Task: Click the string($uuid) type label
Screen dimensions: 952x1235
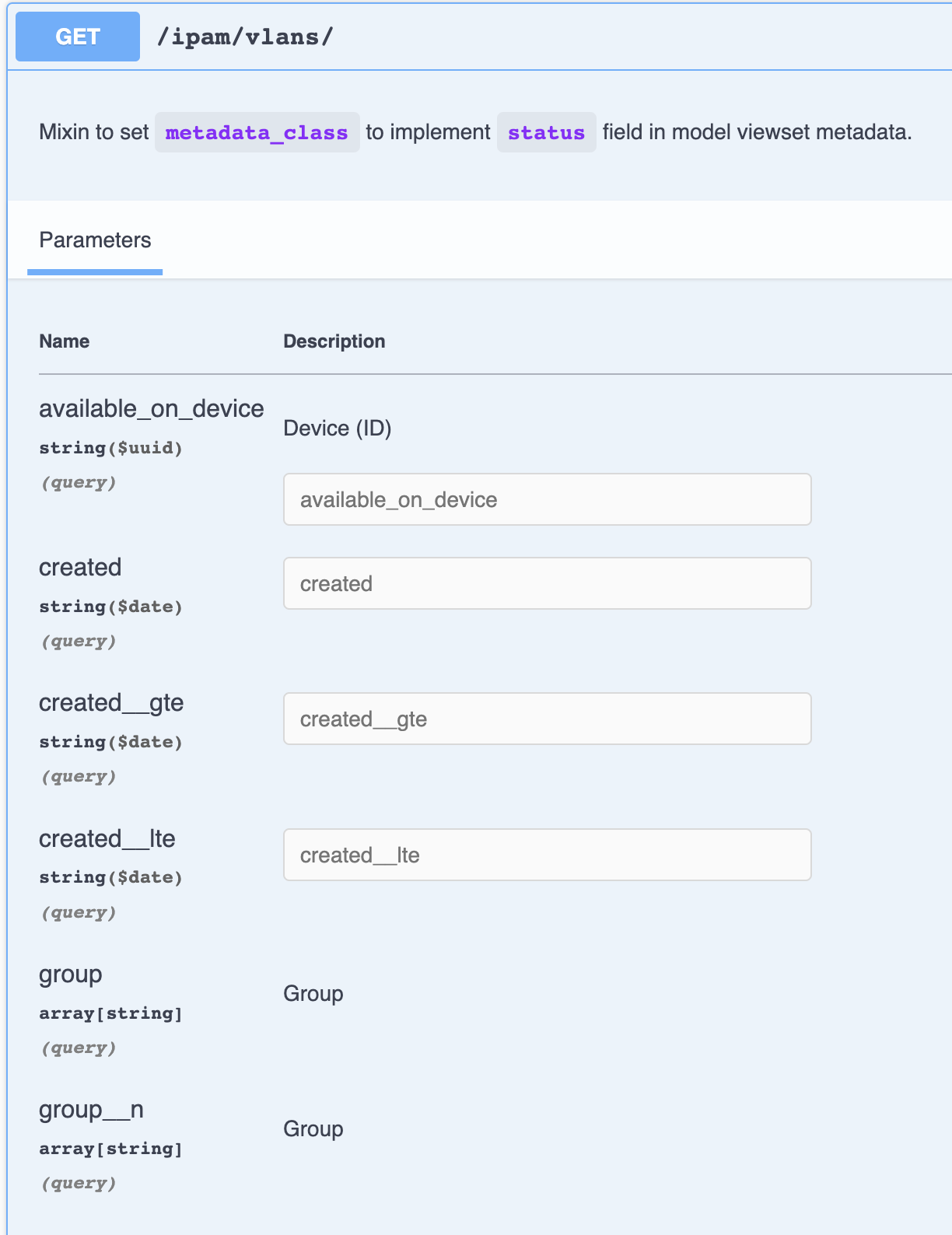Action: [x=110, y=448]
